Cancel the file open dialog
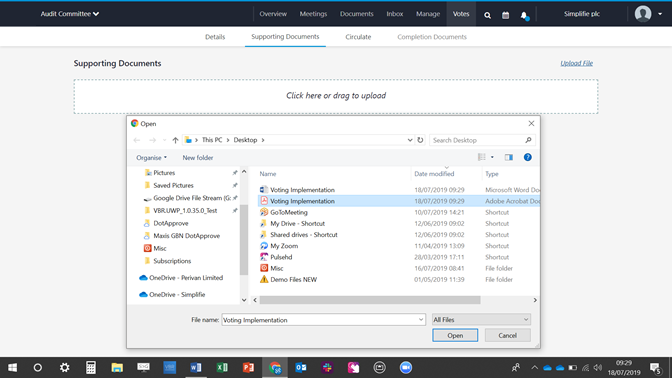 [x=507, y=335]
